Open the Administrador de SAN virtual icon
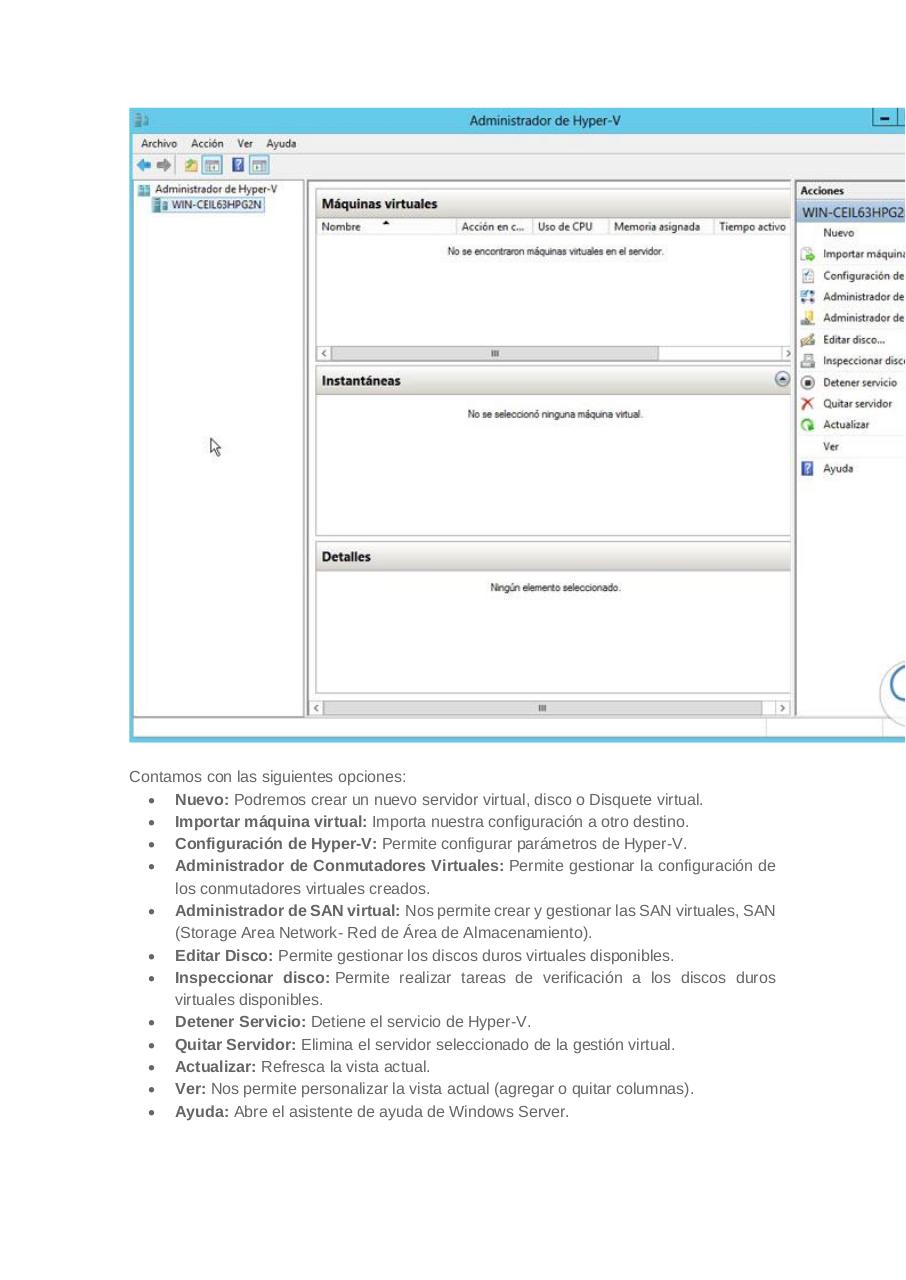This screenshot has width=906, height=1280. click(806, 317)
